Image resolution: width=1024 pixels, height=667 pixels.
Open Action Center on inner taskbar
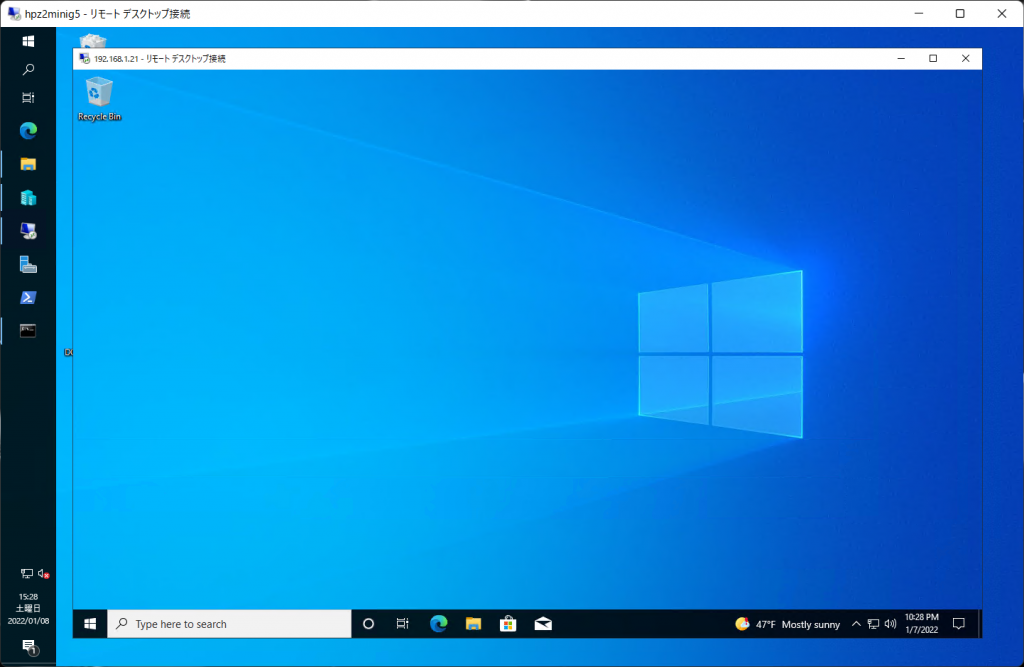coord(959,624)
